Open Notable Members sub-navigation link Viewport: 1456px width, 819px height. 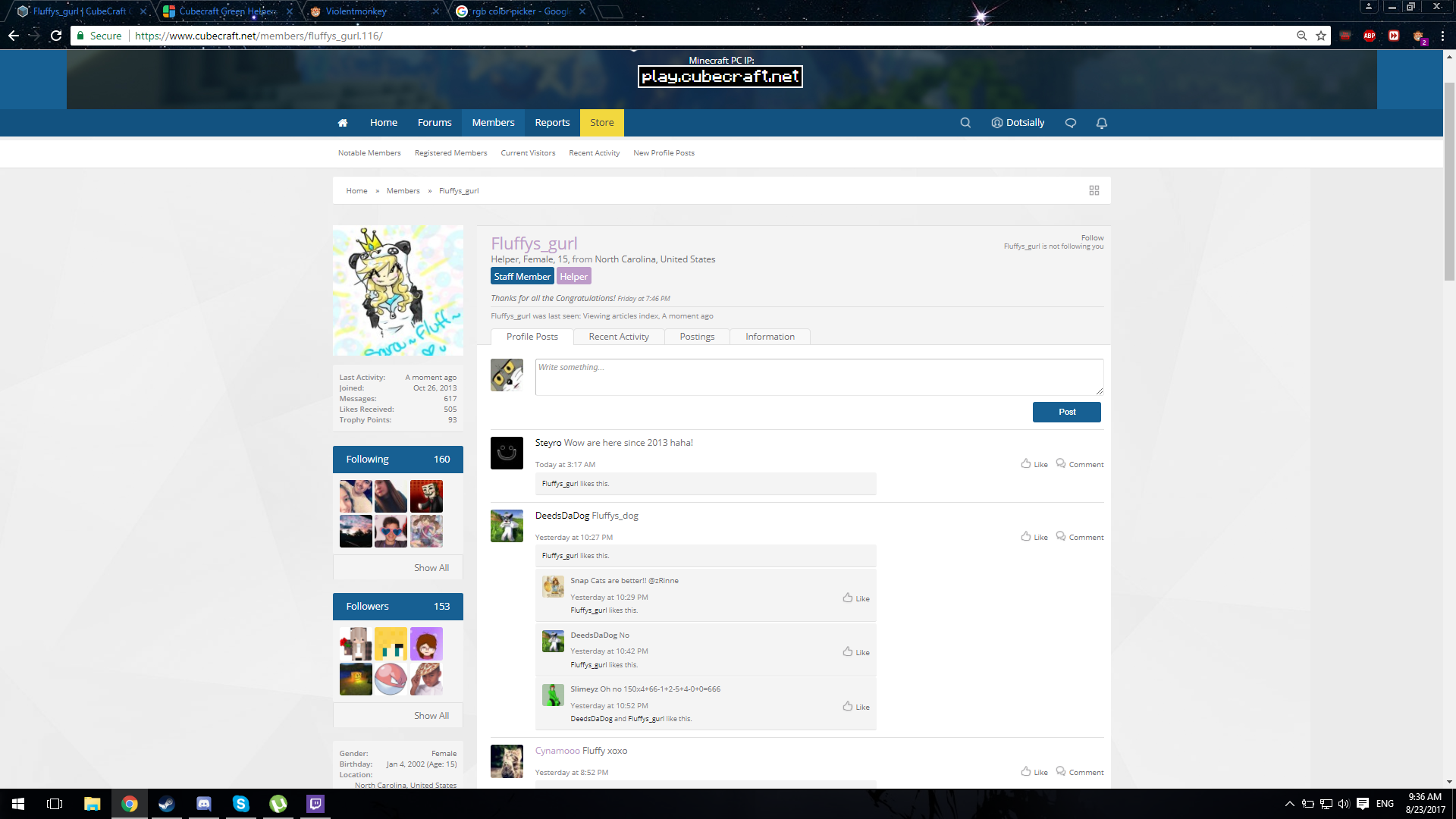369,153
